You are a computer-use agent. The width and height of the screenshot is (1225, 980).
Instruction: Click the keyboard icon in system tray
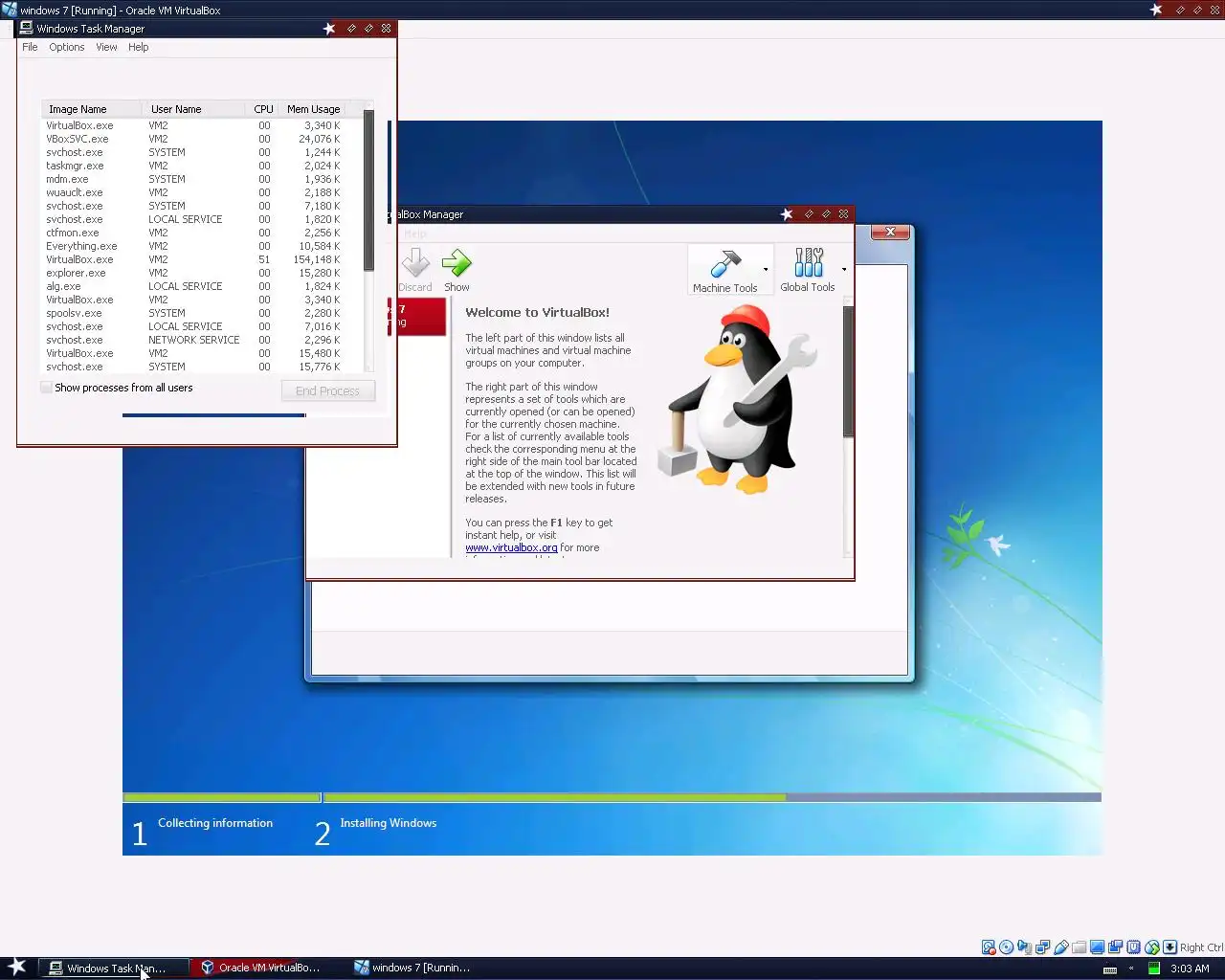(x=1110, y=969)
